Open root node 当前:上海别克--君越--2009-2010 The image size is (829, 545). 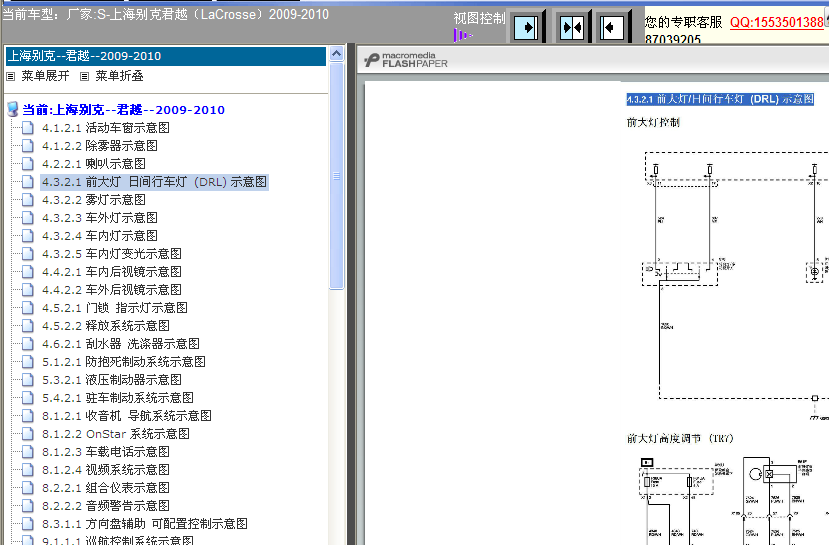pos(124,109)
